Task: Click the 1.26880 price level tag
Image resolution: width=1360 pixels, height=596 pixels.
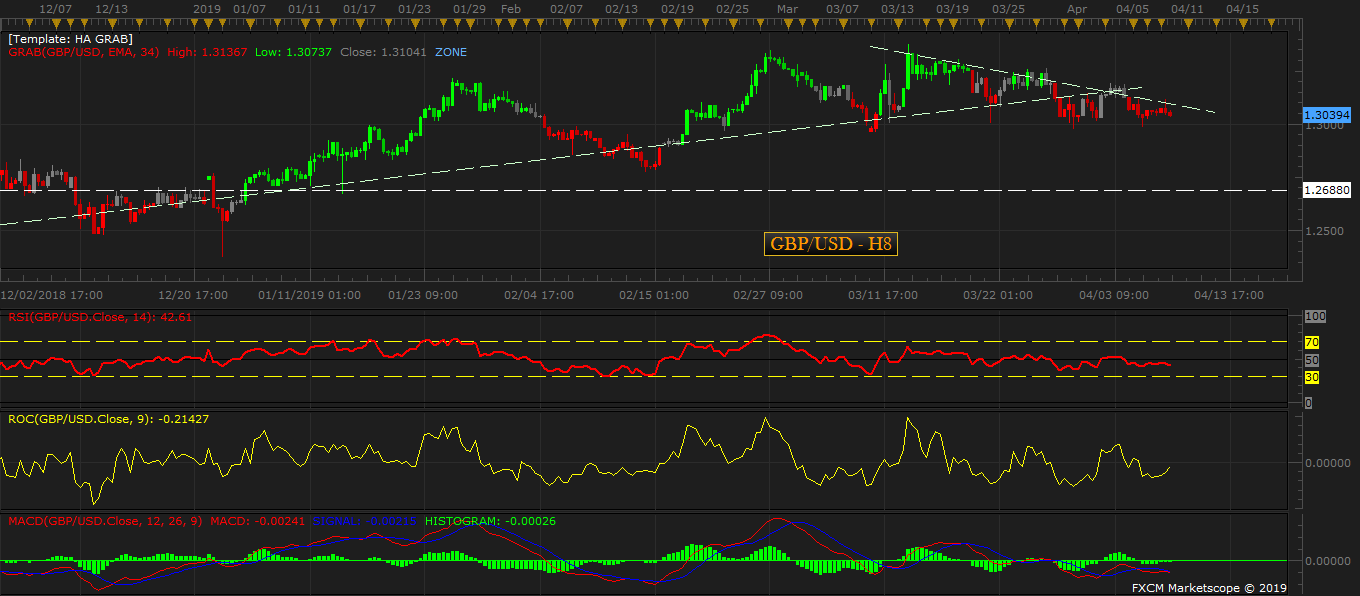Action: point(1325,190)
